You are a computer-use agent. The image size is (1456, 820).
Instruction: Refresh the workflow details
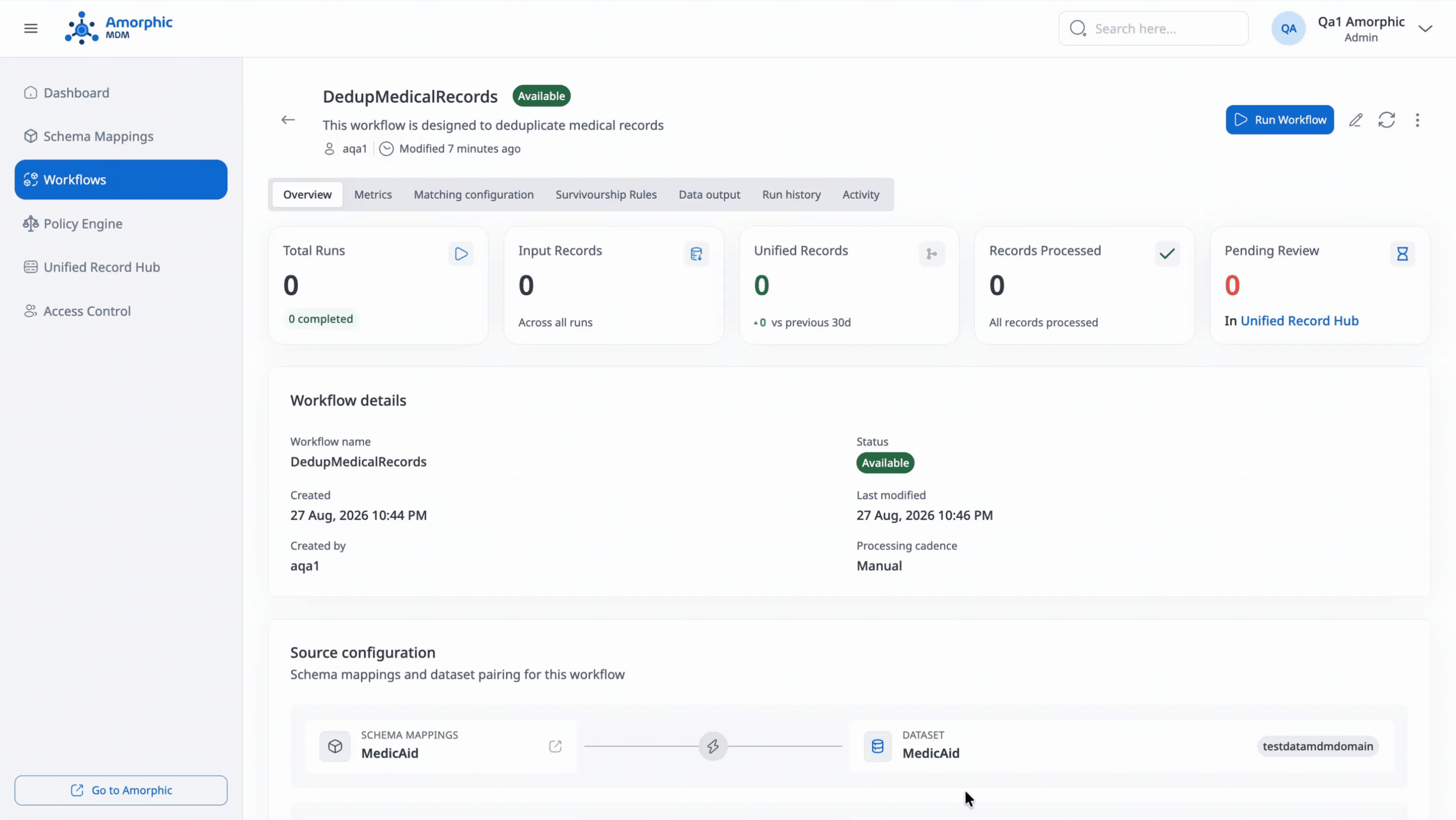1386,120
